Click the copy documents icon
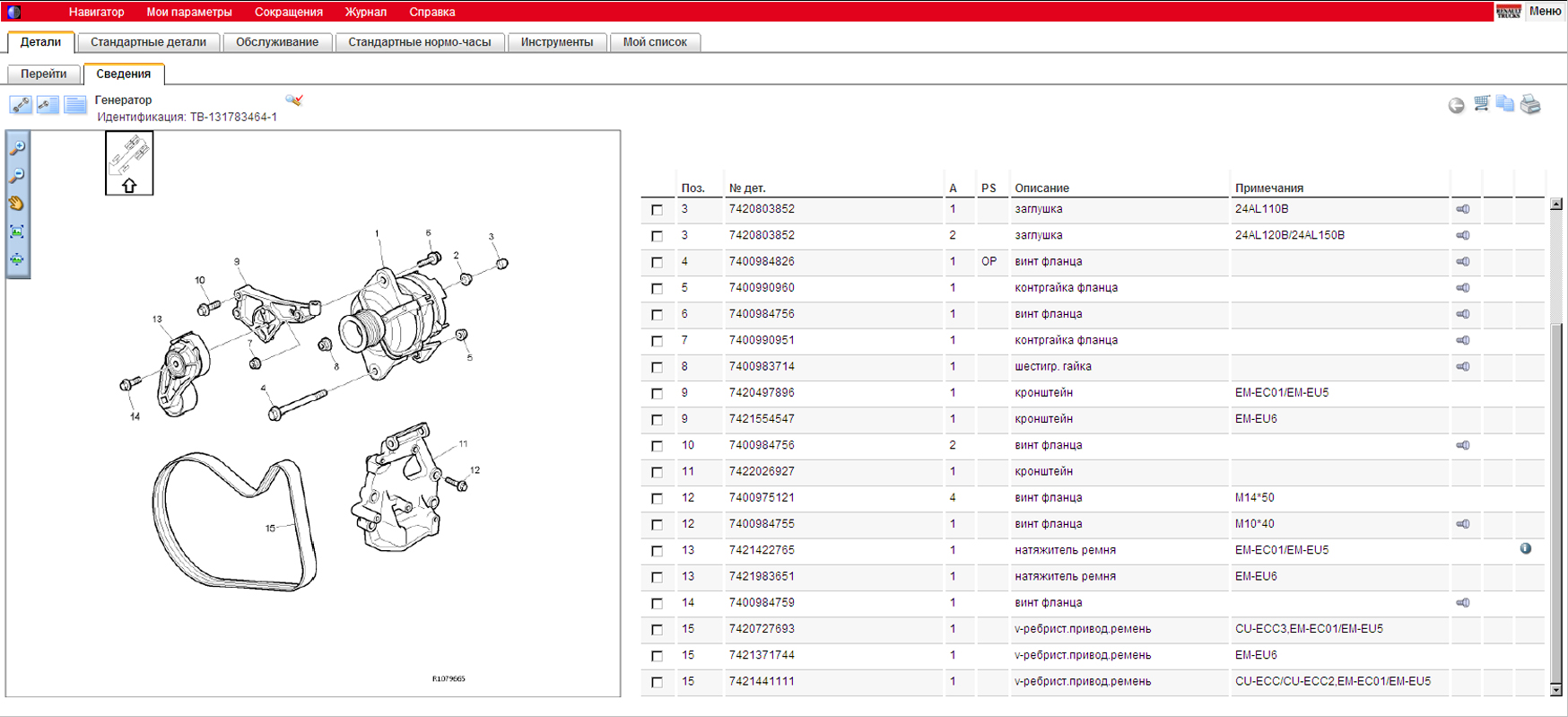This screenshot has width=1568, height=717. pos(1505,104)
